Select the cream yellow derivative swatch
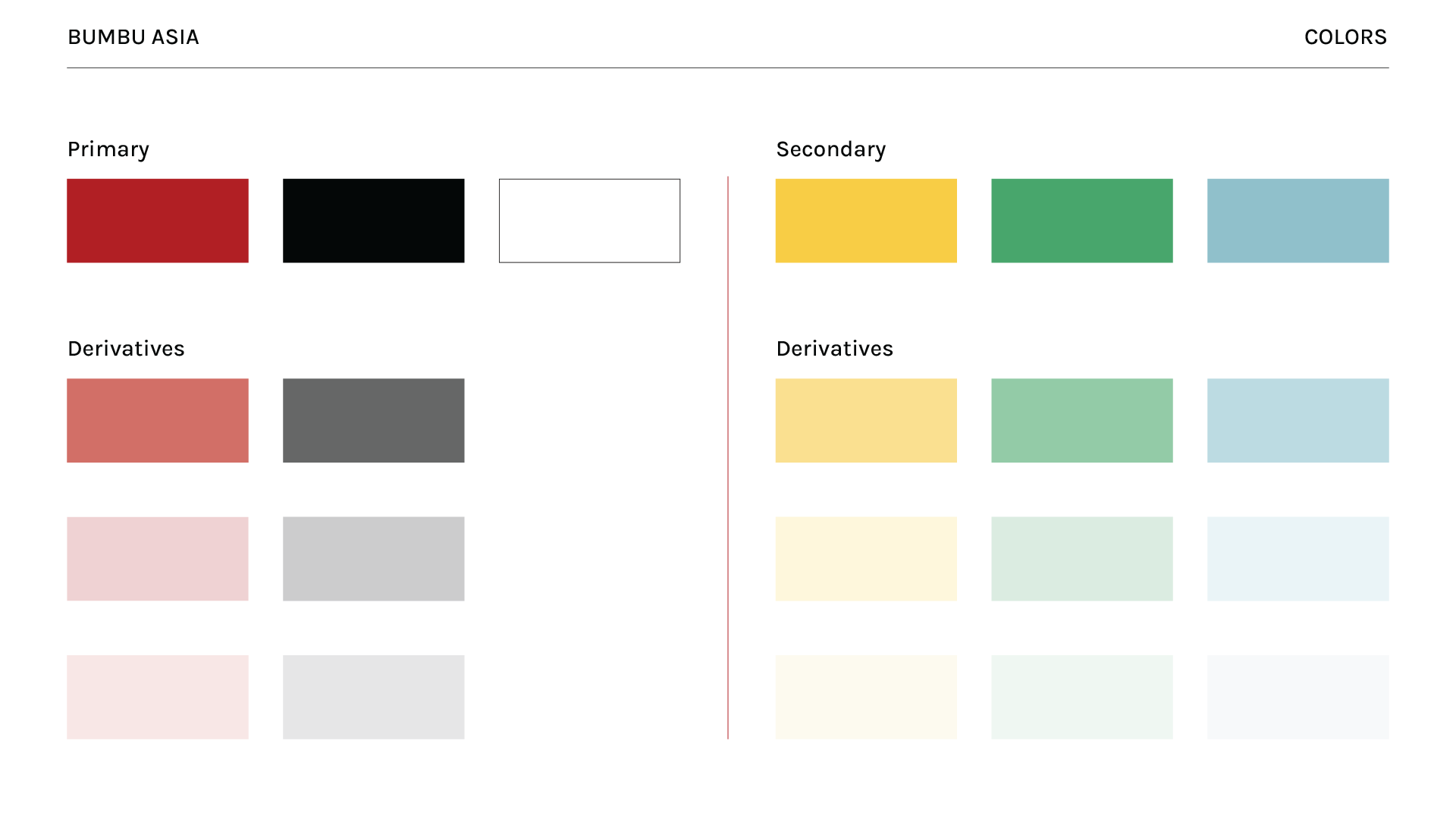 tap(866, 559)
